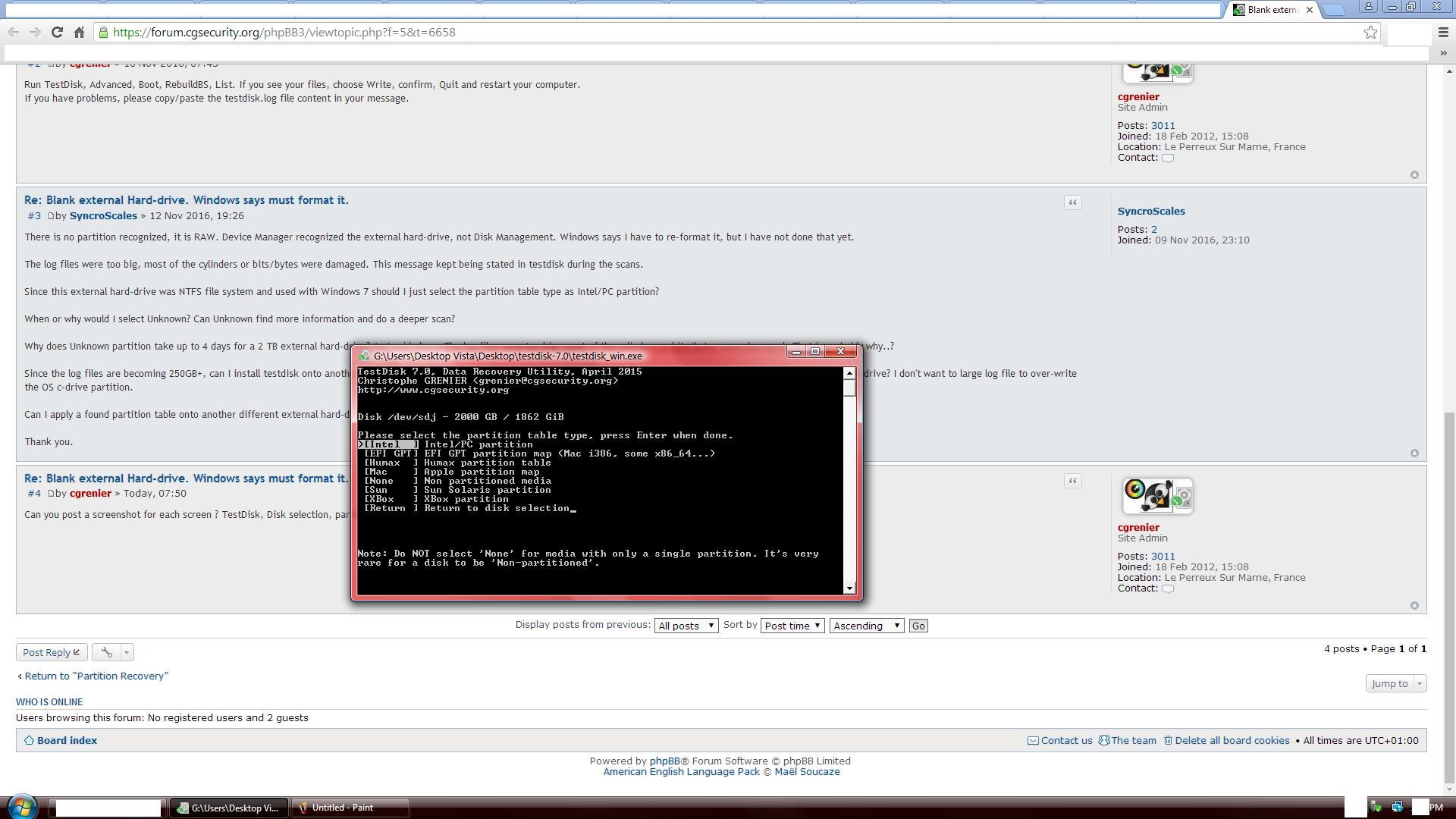The width and height of the screenshot is (1456, 819).
Task: Open the 'Ascending' order dropdown
Action: 866,626
